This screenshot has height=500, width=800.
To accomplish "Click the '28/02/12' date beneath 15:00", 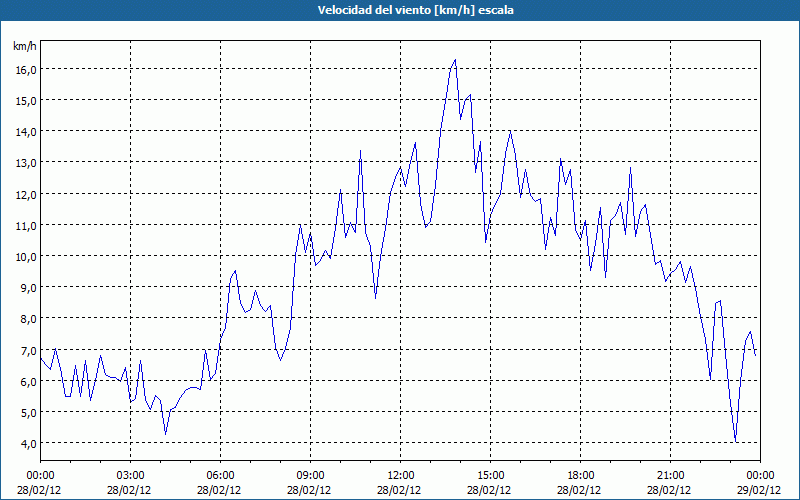I will click(x=489, y=490).
